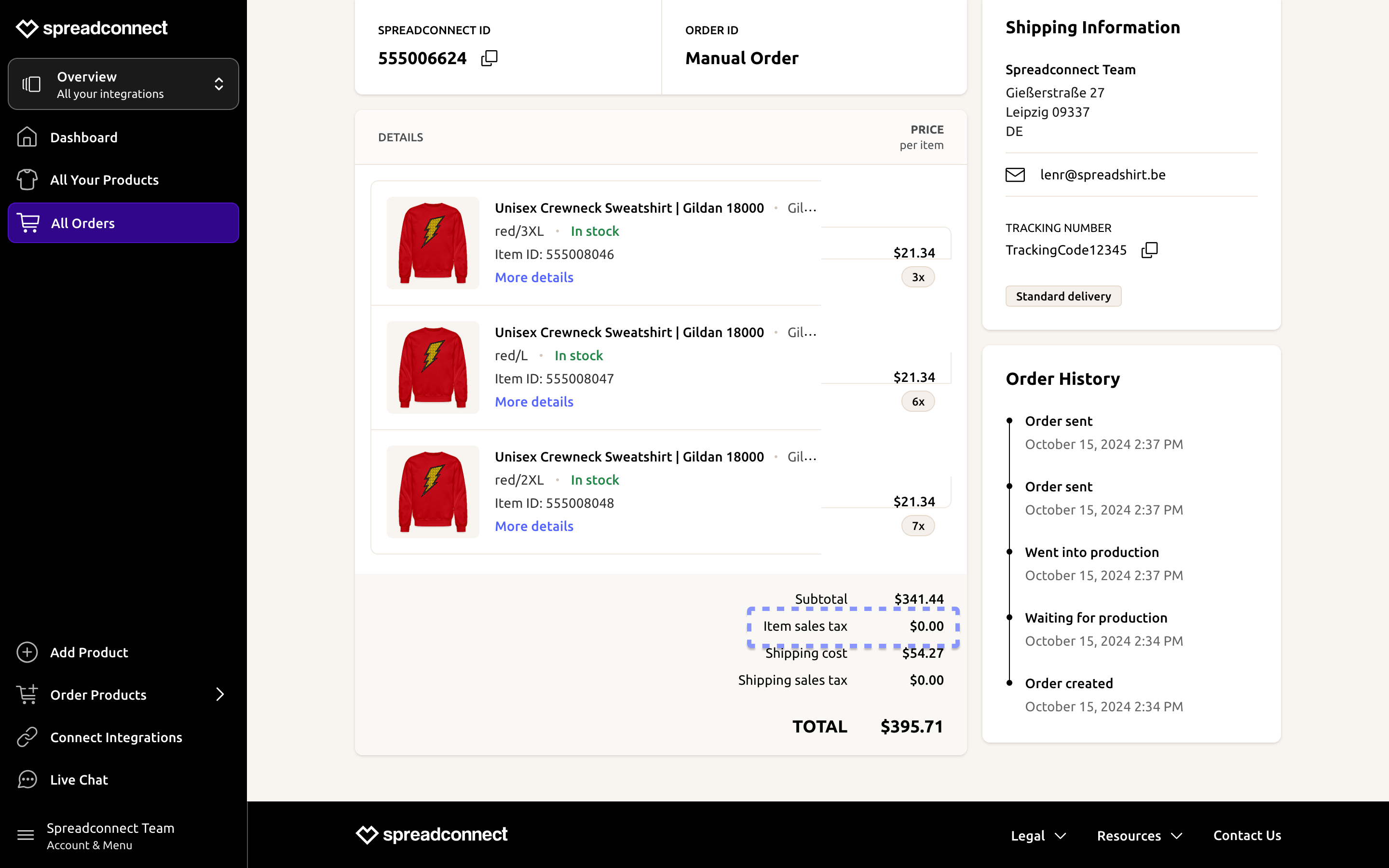Open Spreadconnect Team account menu
This screenshot has width=1389, height=868.
(x=110, y=836)
